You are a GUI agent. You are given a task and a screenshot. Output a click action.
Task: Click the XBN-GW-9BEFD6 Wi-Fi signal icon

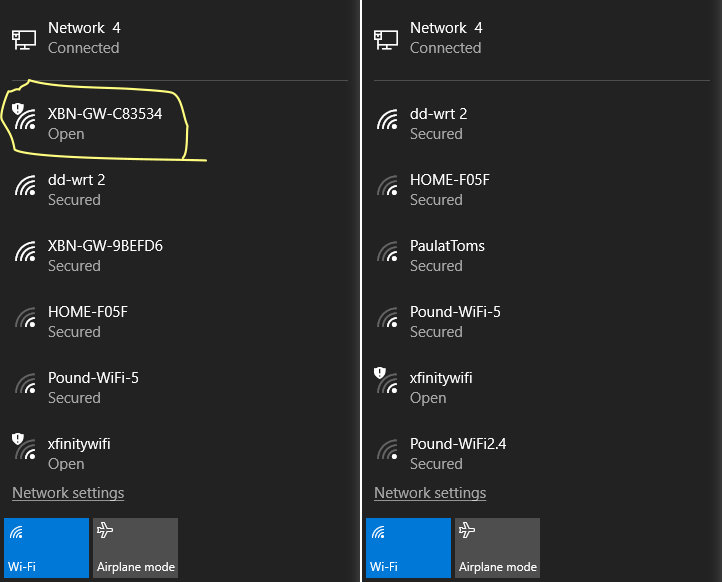point(25,251)
